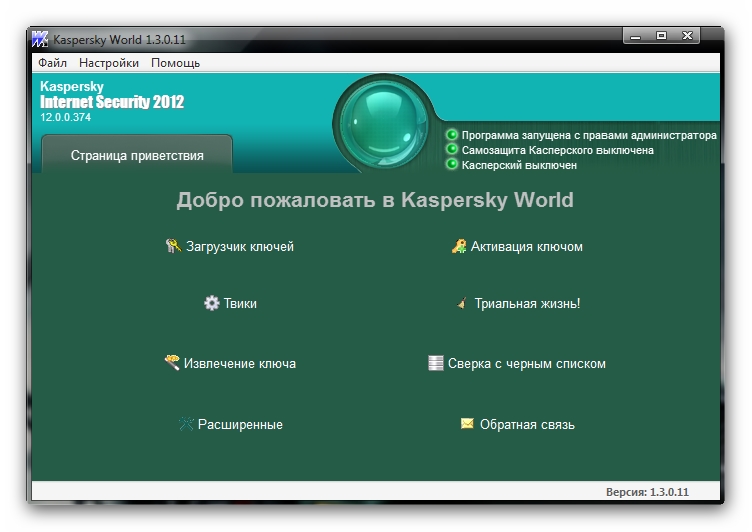The height and width of the screenshot is (532, 752).
Task: Click the text Программа запущена с правами администратора
Action: 589,135
